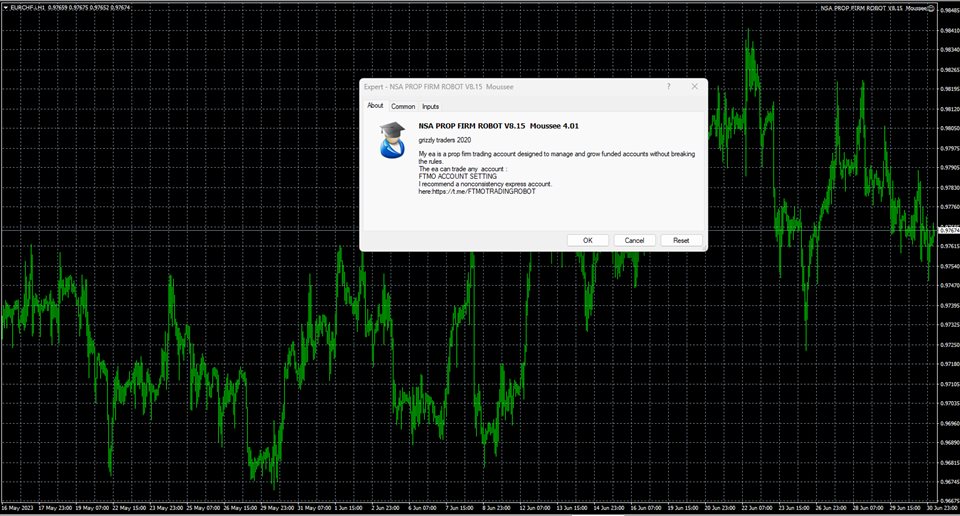
Task: Click the line 'FTMO ACCOUNT SETTING'
Action: point(457,176)
